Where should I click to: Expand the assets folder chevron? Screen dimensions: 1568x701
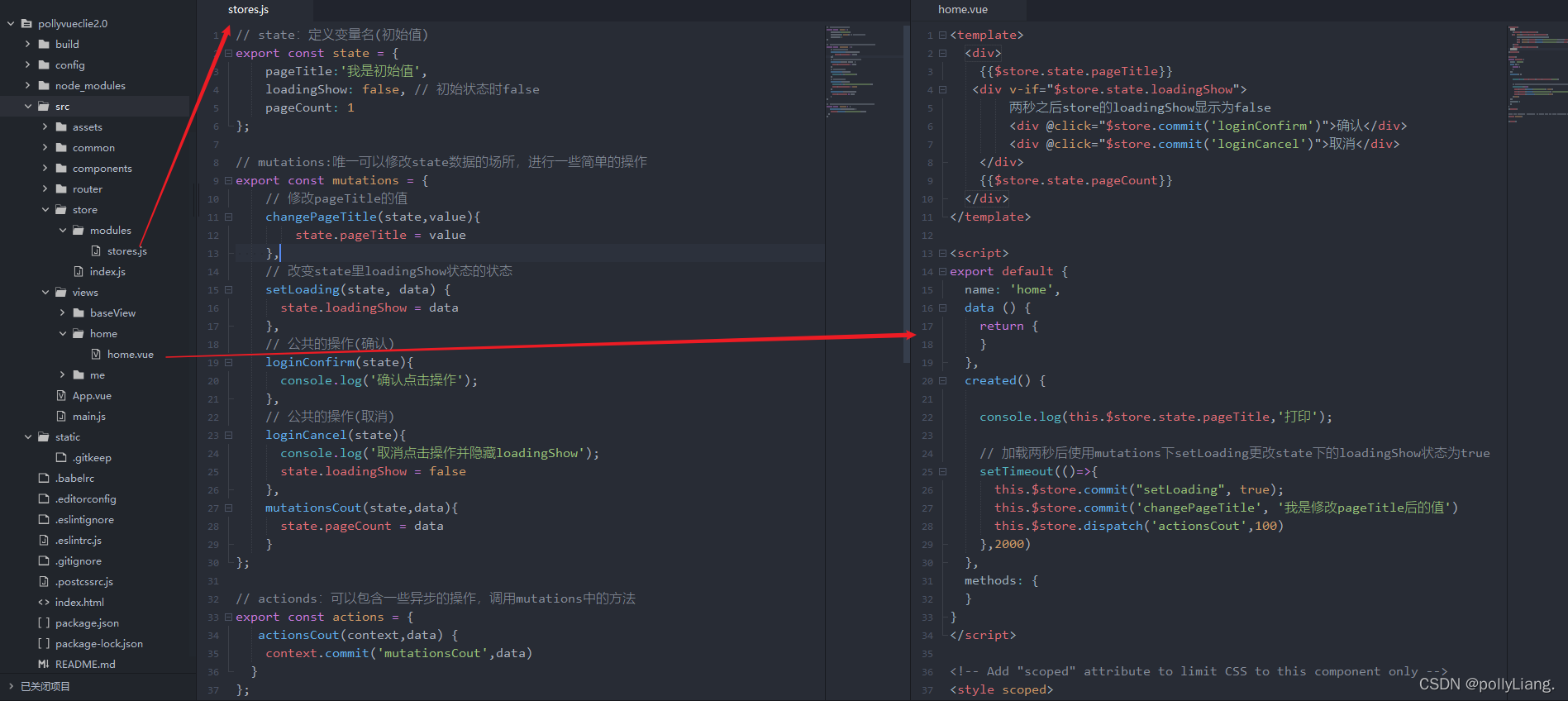(45, 127)
